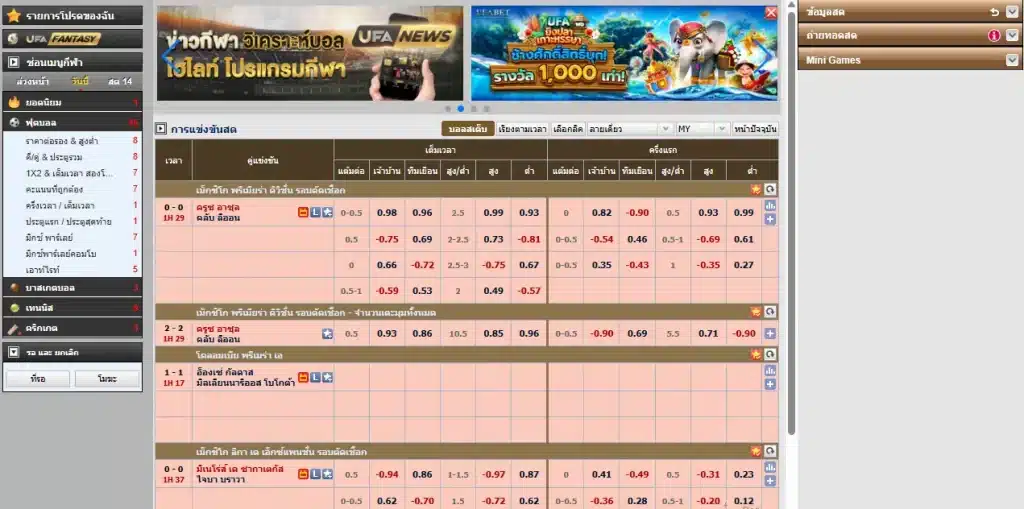Image resolution: width=1024 pixels, height=509 pixels.
Task: Click the ทีรอ button
Action: click(38, 379)
